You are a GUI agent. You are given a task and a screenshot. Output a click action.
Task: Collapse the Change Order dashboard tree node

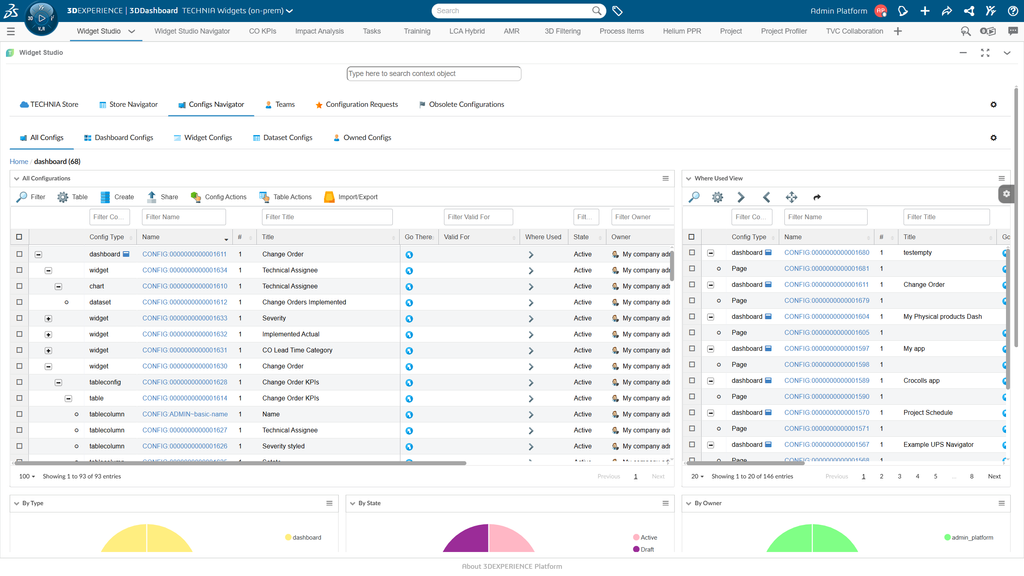click(39, 255)
